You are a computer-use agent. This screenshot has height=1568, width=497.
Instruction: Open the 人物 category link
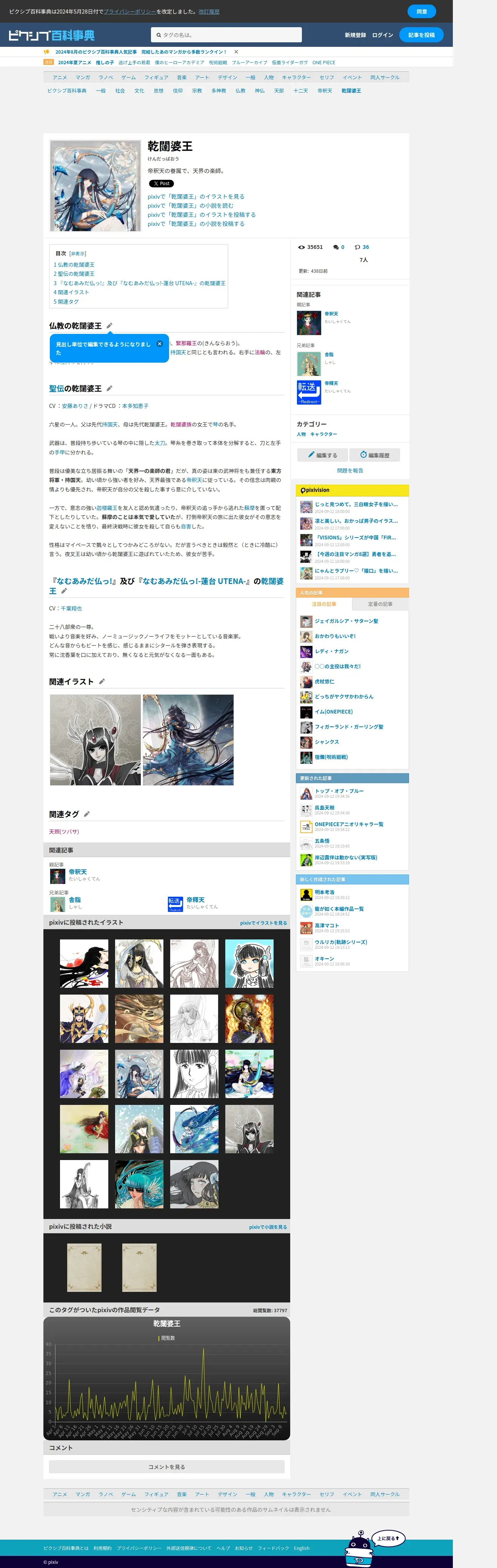point(301,434)
